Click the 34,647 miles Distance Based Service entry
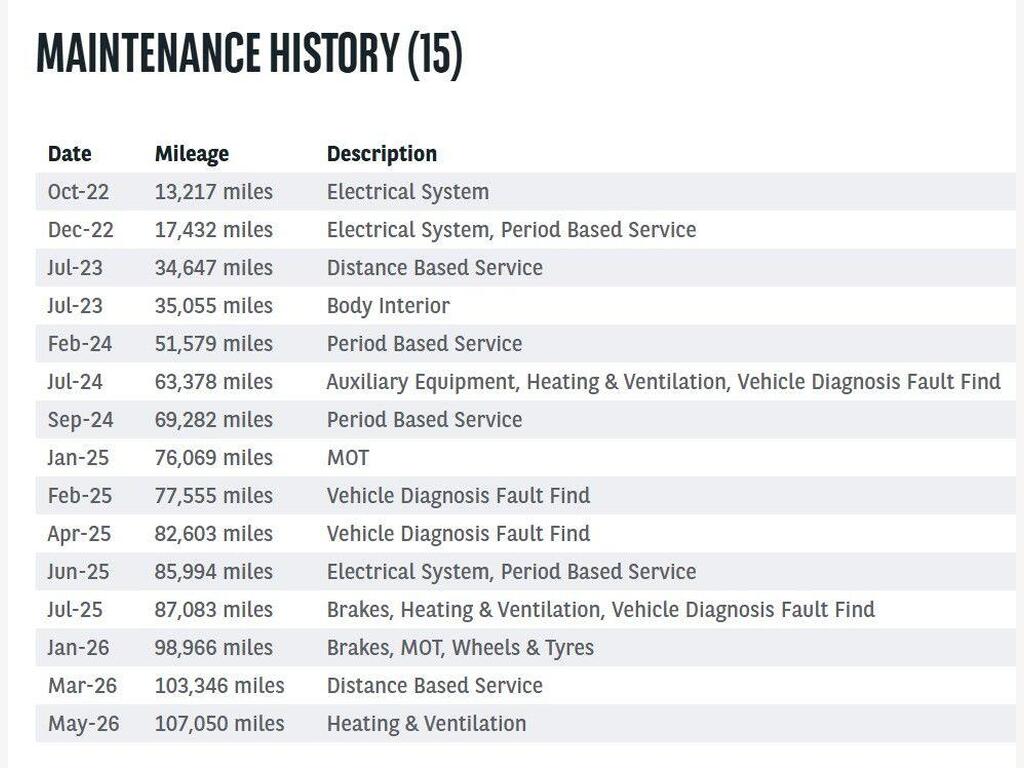Screen dimensions: 1024x768 click(526, 268)
